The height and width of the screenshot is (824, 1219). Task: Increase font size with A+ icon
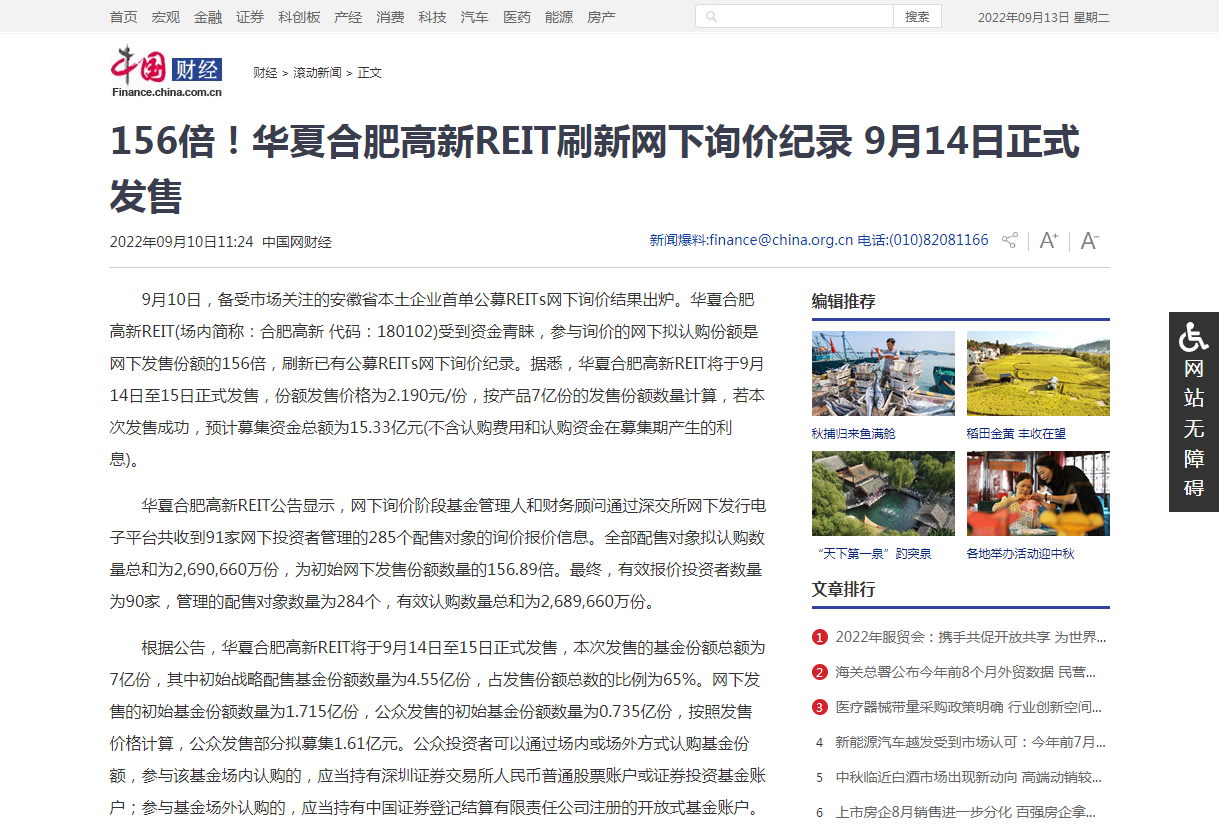(1049, 241)
